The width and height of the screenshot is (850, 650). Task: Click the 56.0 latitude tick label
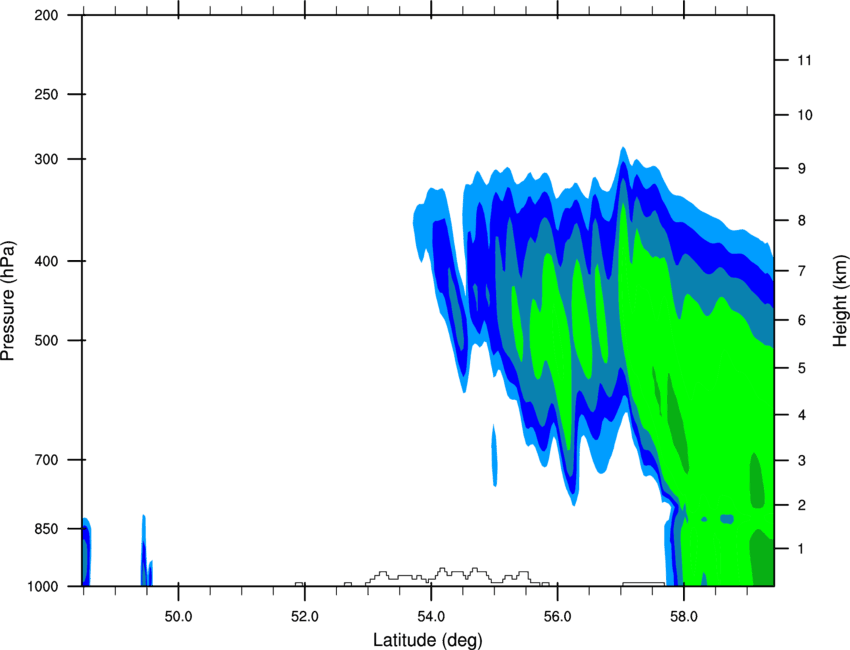point(558,617)
